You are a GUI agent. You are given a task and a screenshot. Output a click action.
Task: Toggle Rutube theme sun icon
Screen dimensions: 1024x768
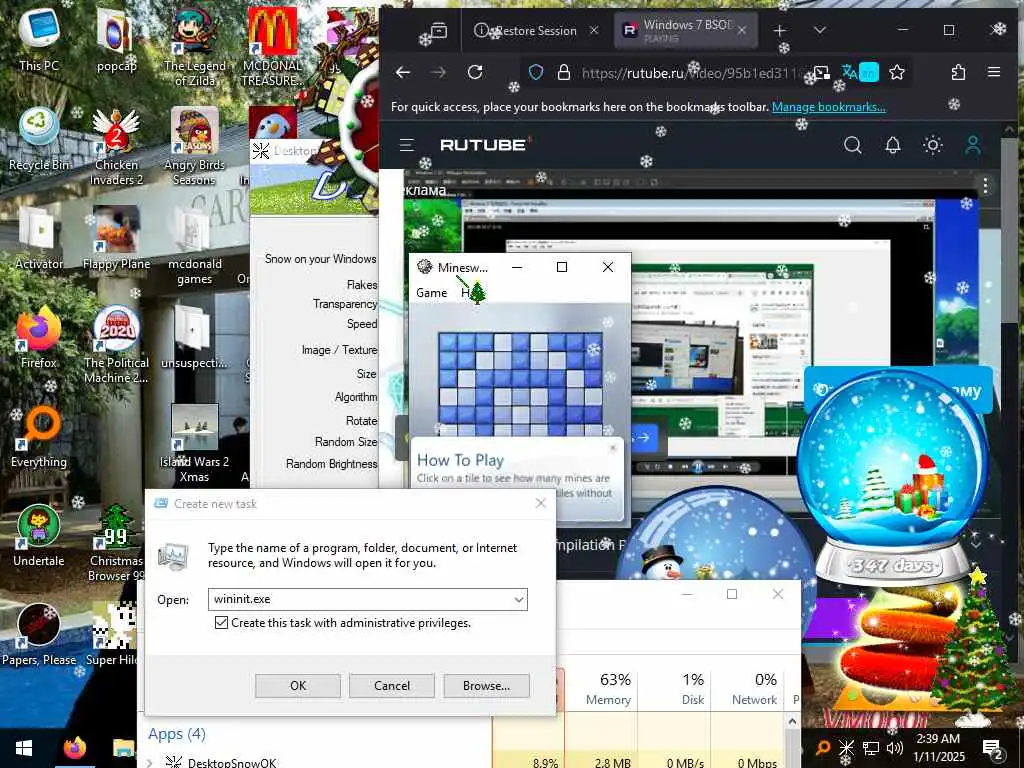(x=933, y=144)
